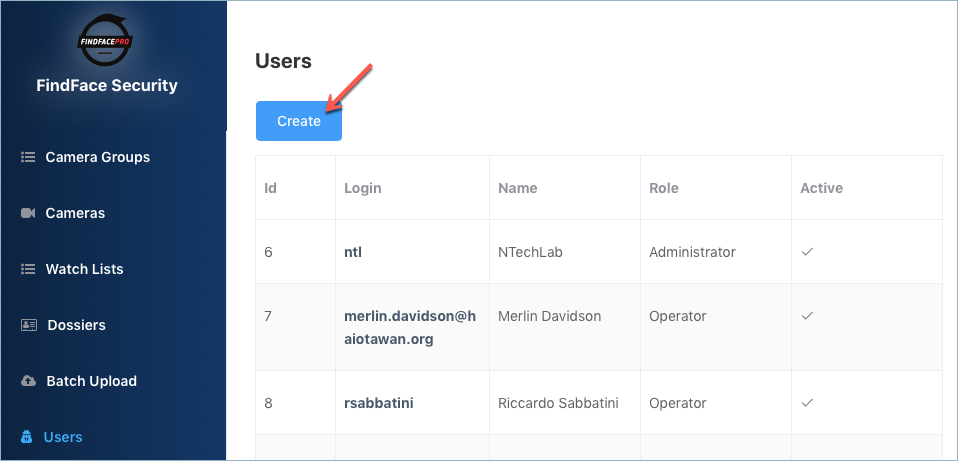958x461 pixels.
Task: Click the Cameras video icon
Action: point(28,213)
